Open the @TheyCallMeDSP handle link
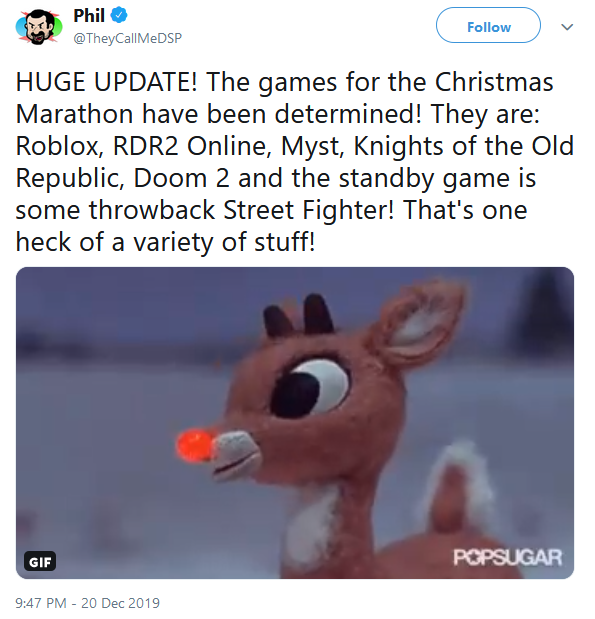The height and width of the screenshot is (619, 595). pyautogui.click(x=128, y=38)
